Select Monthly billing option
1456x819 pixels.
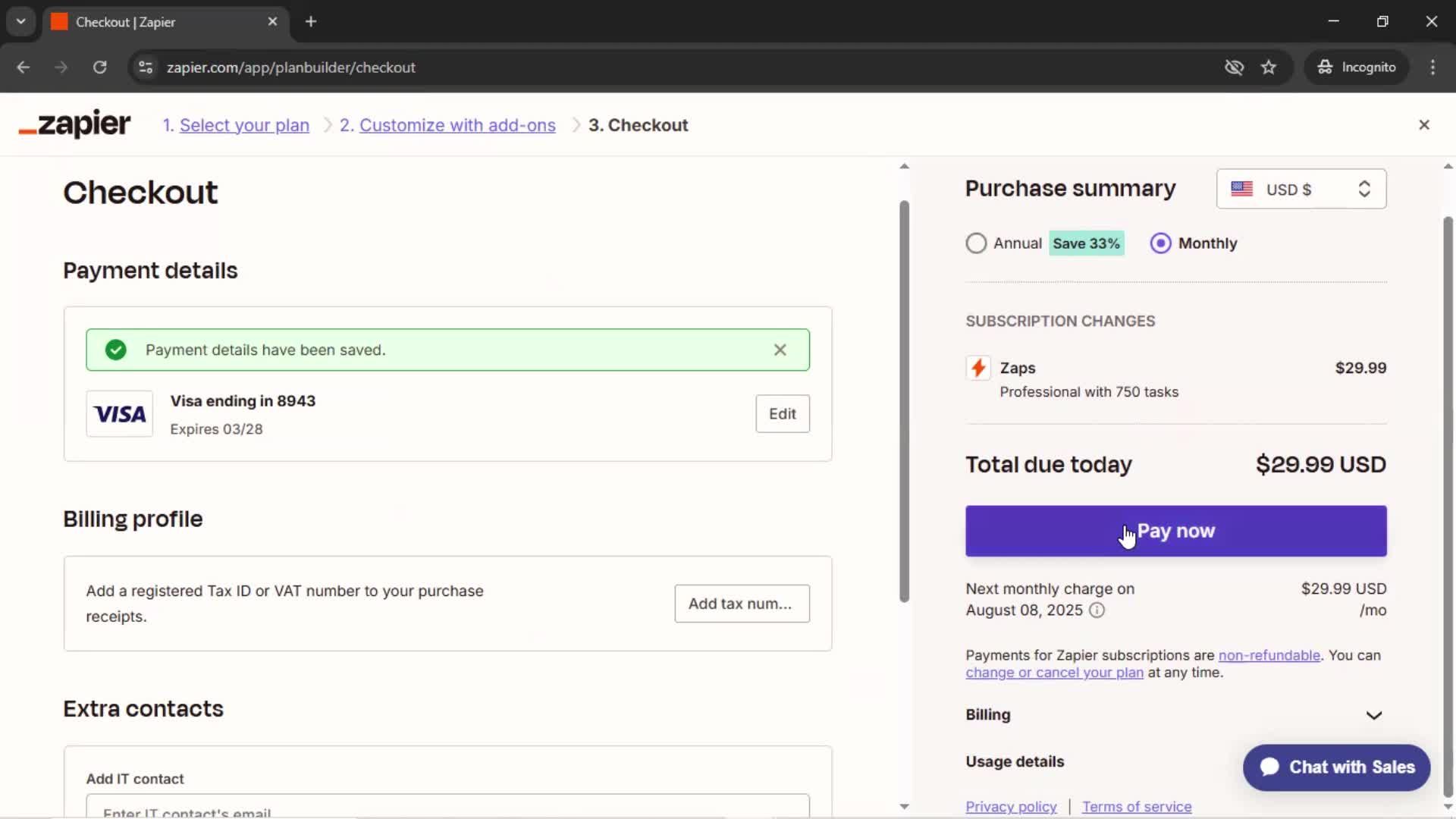[x=1160, y=243]
